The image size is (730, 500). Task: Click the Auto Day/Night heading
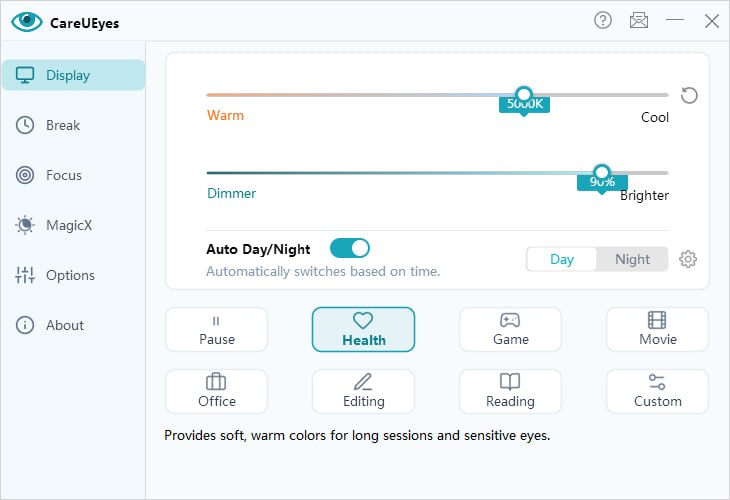click(x=258, y=249)
